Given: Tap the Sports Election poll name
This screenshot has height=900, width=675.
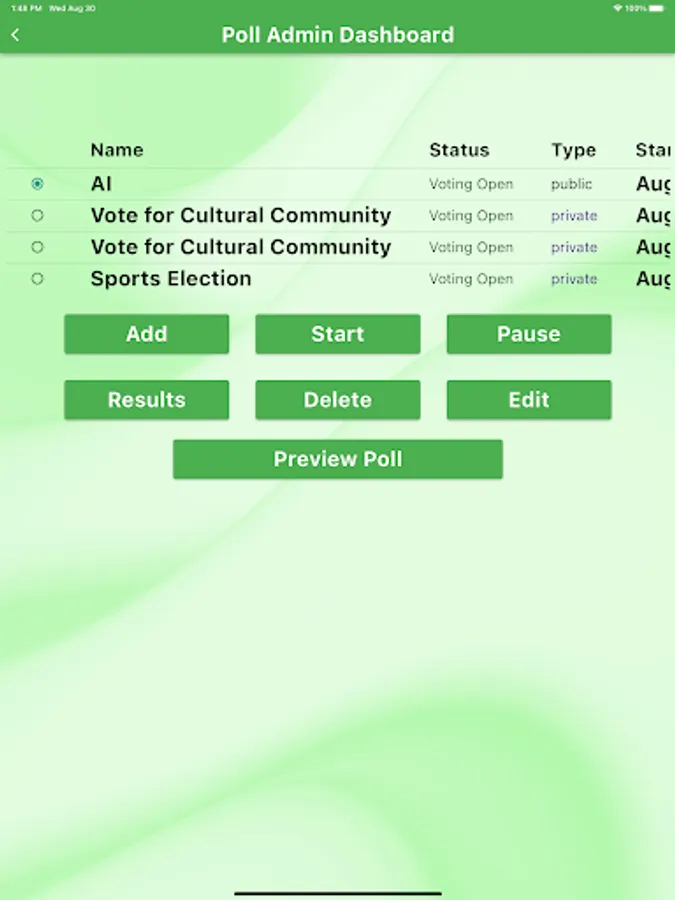Looking at the screenshot, I should point(171,279).
